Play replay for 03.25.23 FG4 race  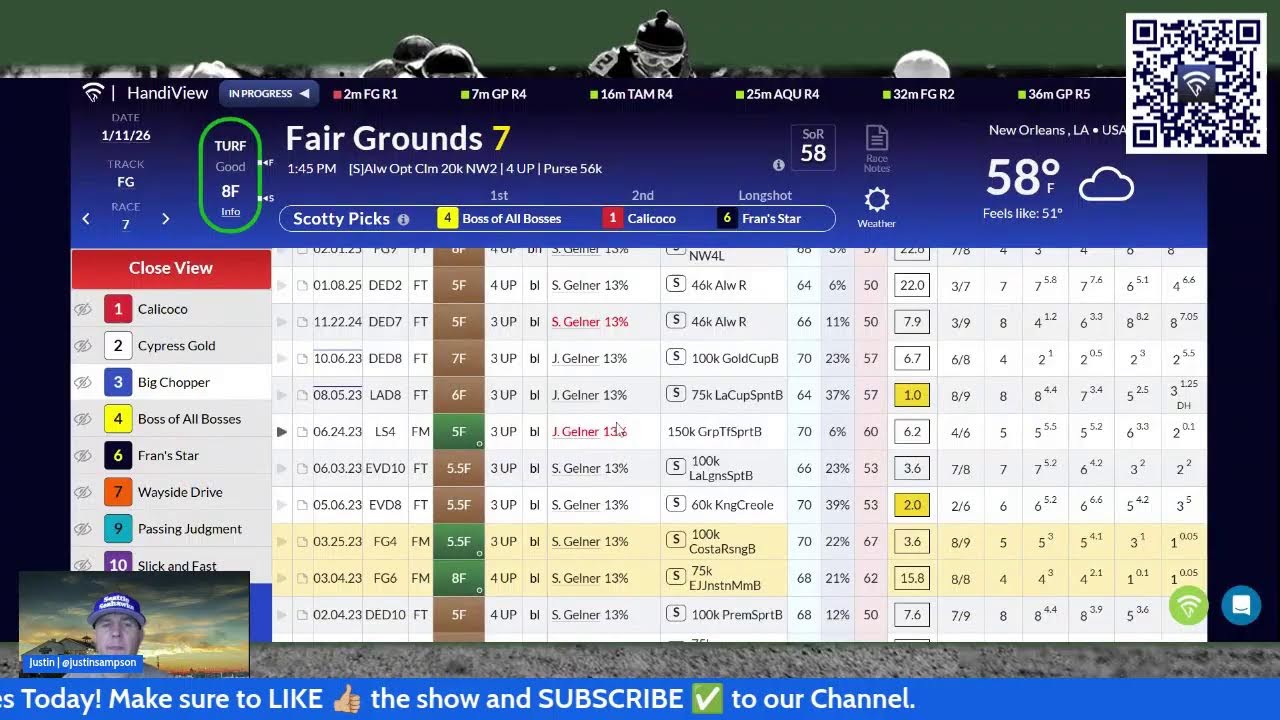pos(282,542)
